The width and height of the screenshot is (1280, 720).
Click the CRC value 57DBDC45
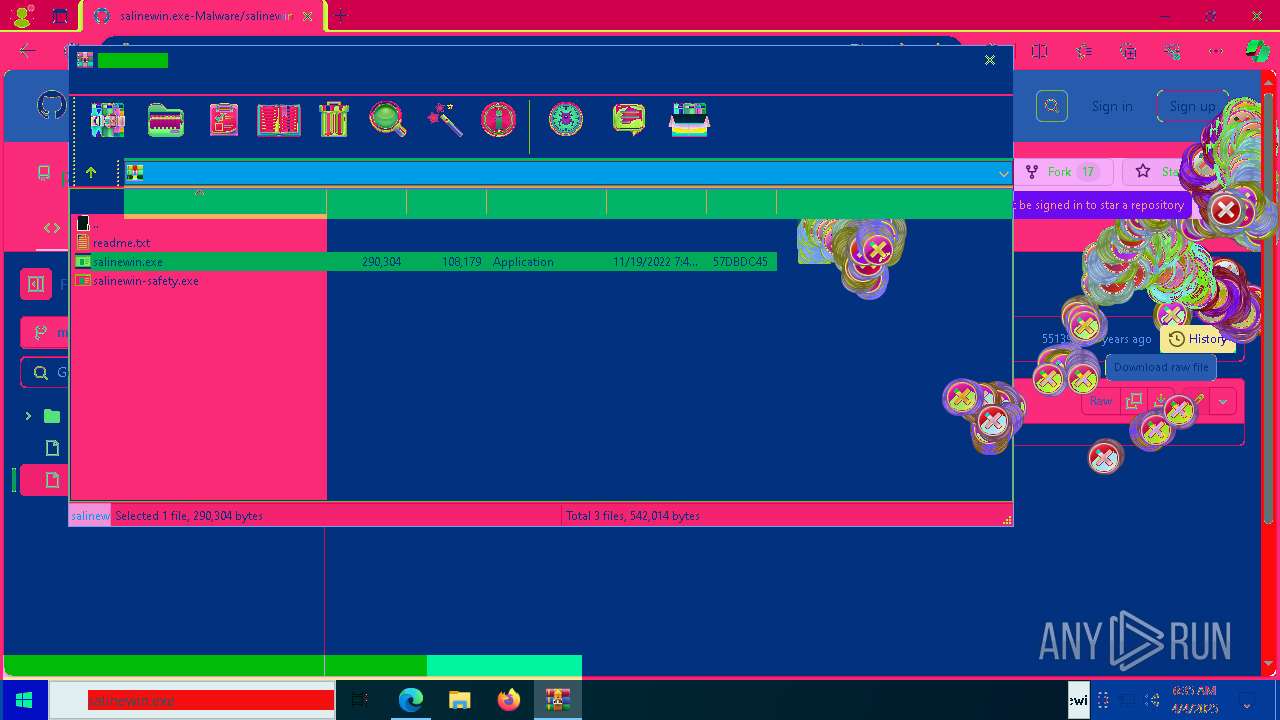[x=740, y=262]
